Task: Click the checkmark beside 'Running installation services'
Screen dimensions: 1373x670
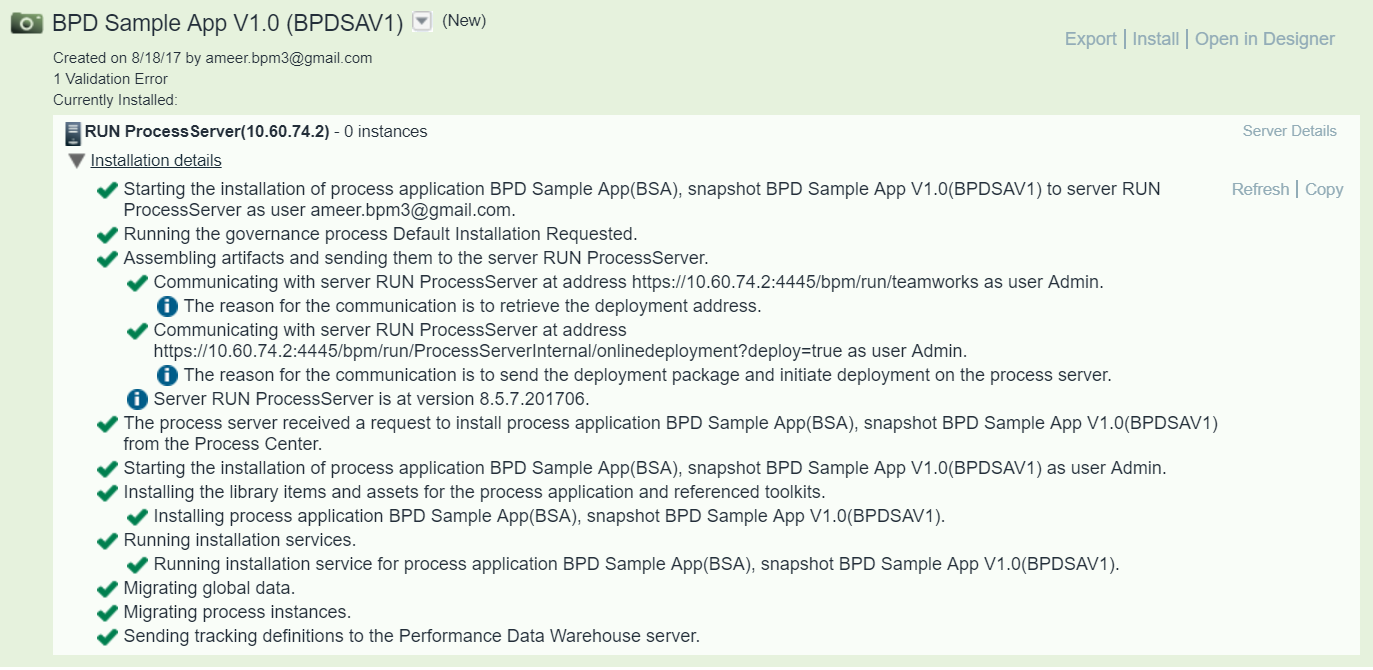Action: [107, 540]
